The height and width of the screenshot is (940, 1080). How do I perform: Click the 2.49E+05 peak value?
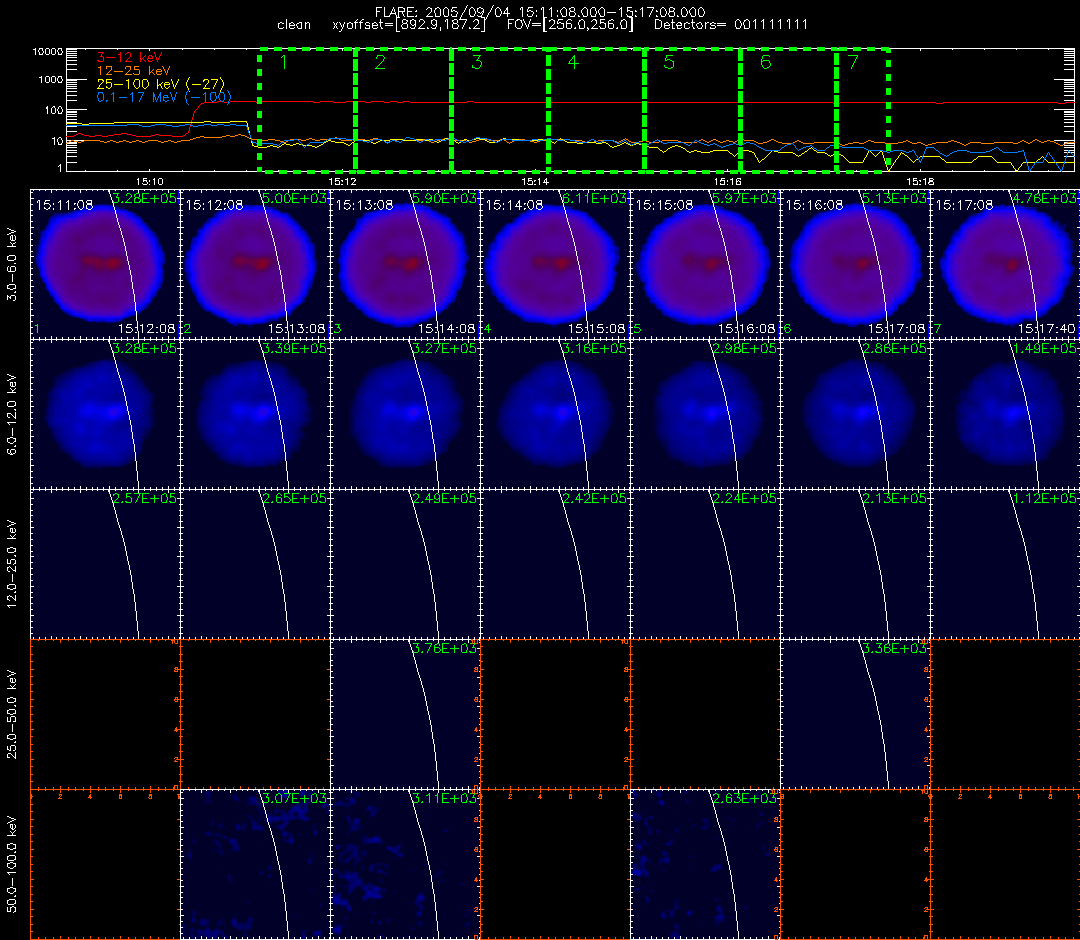click(444, 498)
